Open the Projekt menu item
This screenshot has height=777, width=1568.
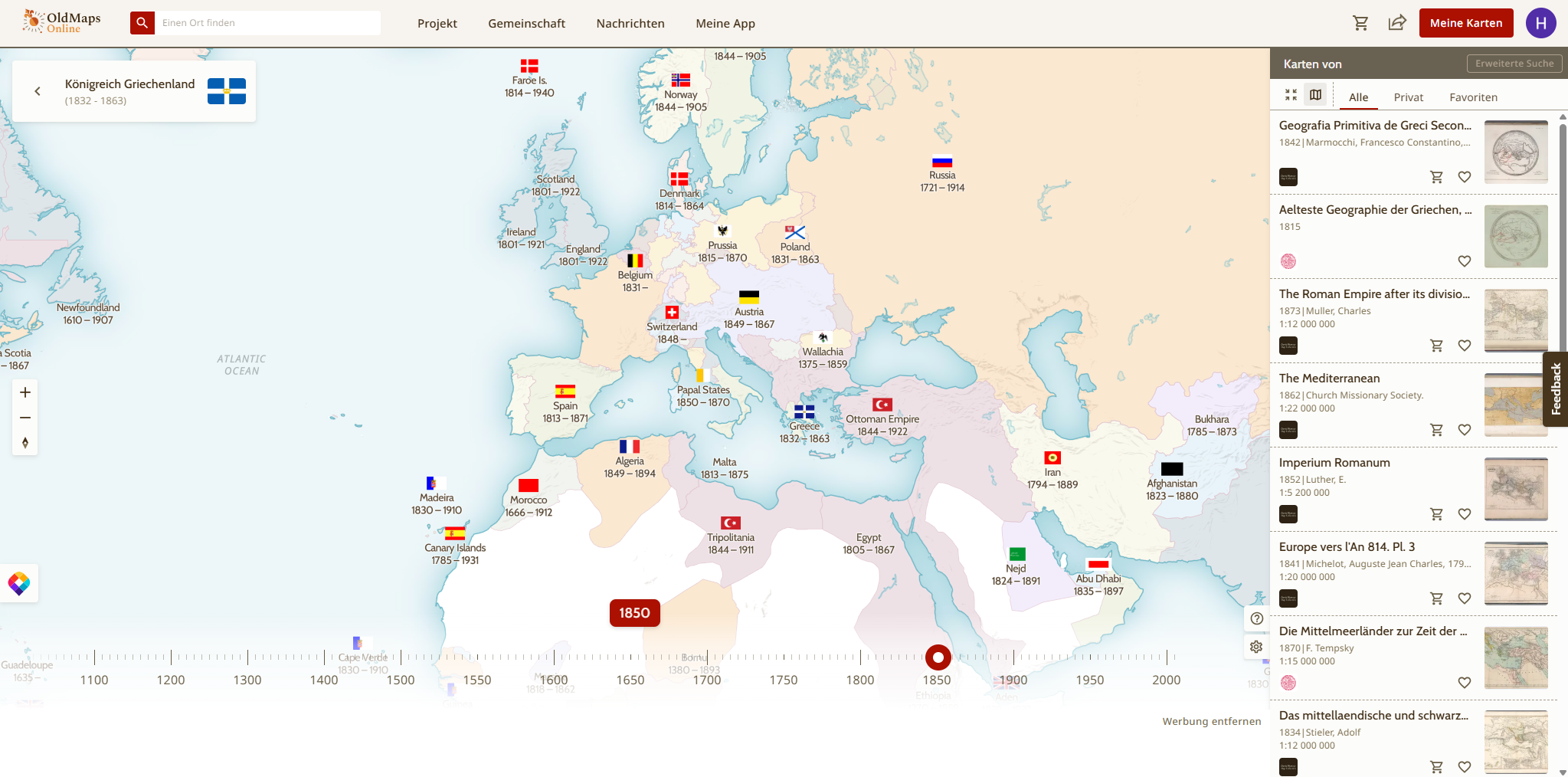pos(437,23)
